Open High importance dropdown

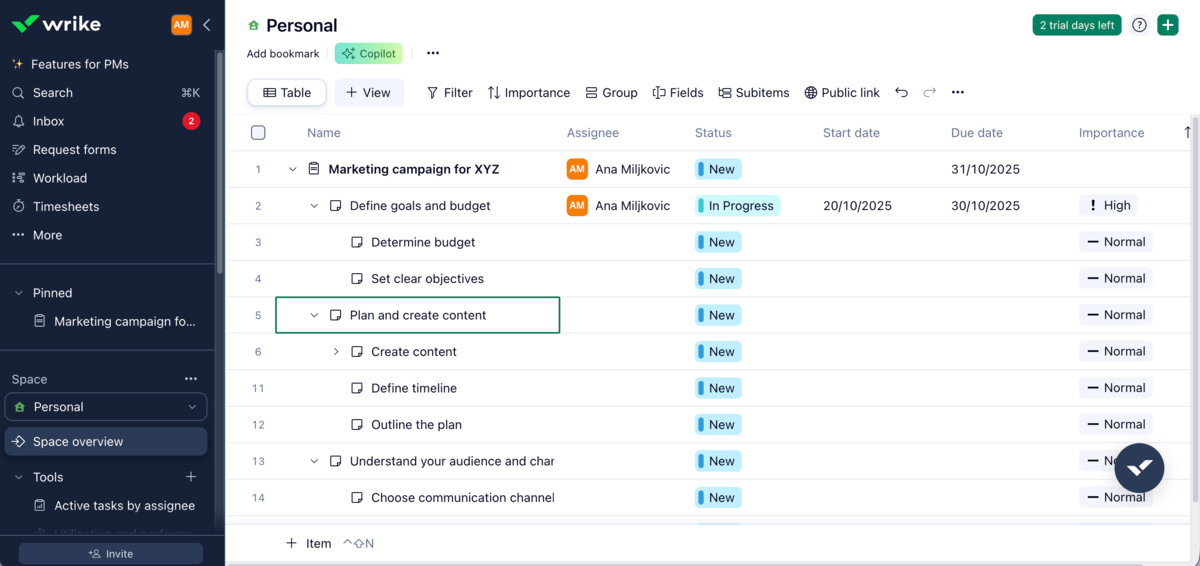pyautogui.click(x=1108, y=206)
